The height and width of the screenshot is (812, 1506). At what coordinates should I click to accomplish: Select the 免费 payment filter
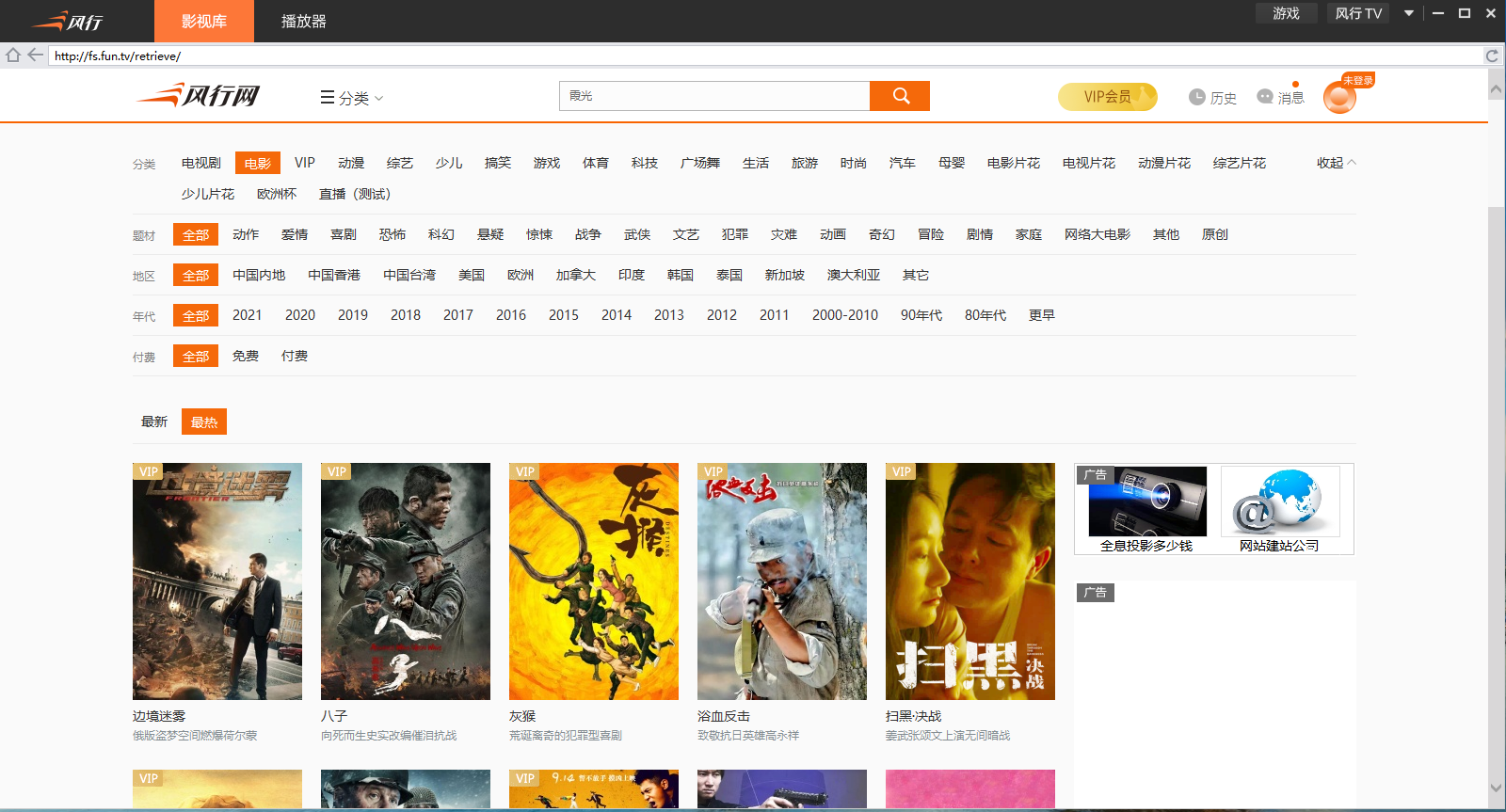246,356
